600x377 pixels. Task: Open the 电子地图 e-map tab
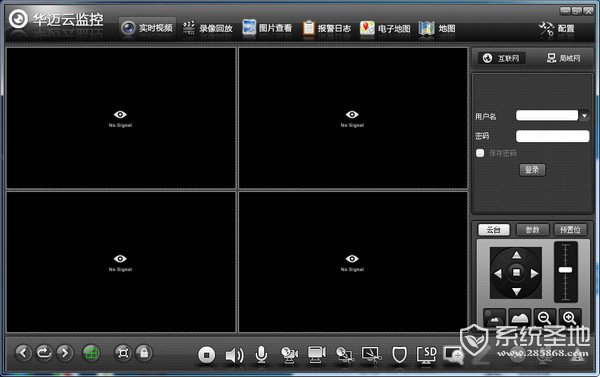pos(385,28)
